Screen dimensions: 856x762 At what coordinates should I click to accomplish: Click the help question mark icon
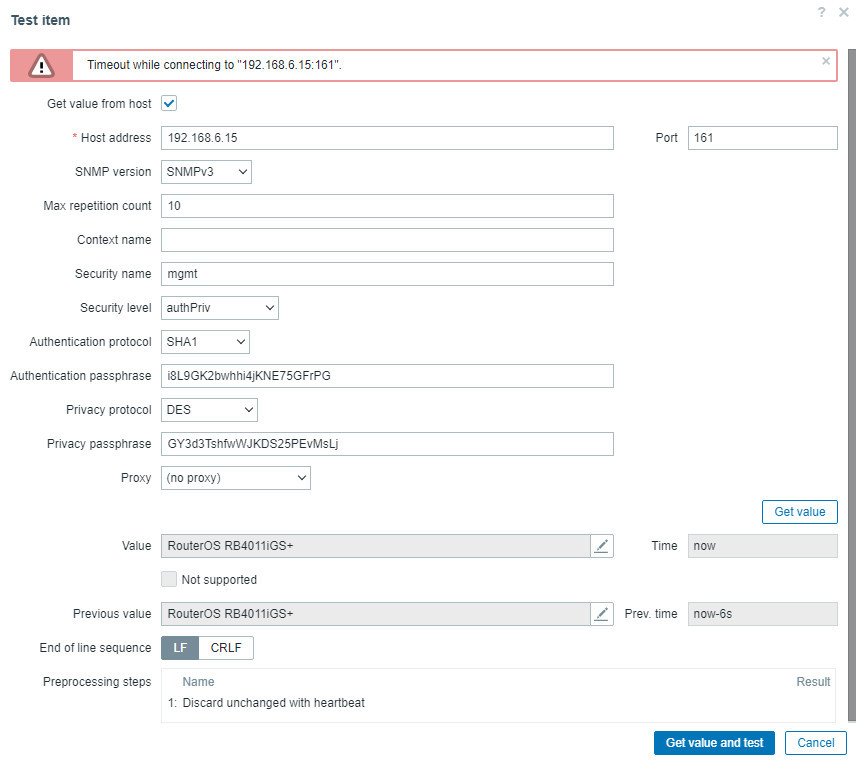(821, 12)
